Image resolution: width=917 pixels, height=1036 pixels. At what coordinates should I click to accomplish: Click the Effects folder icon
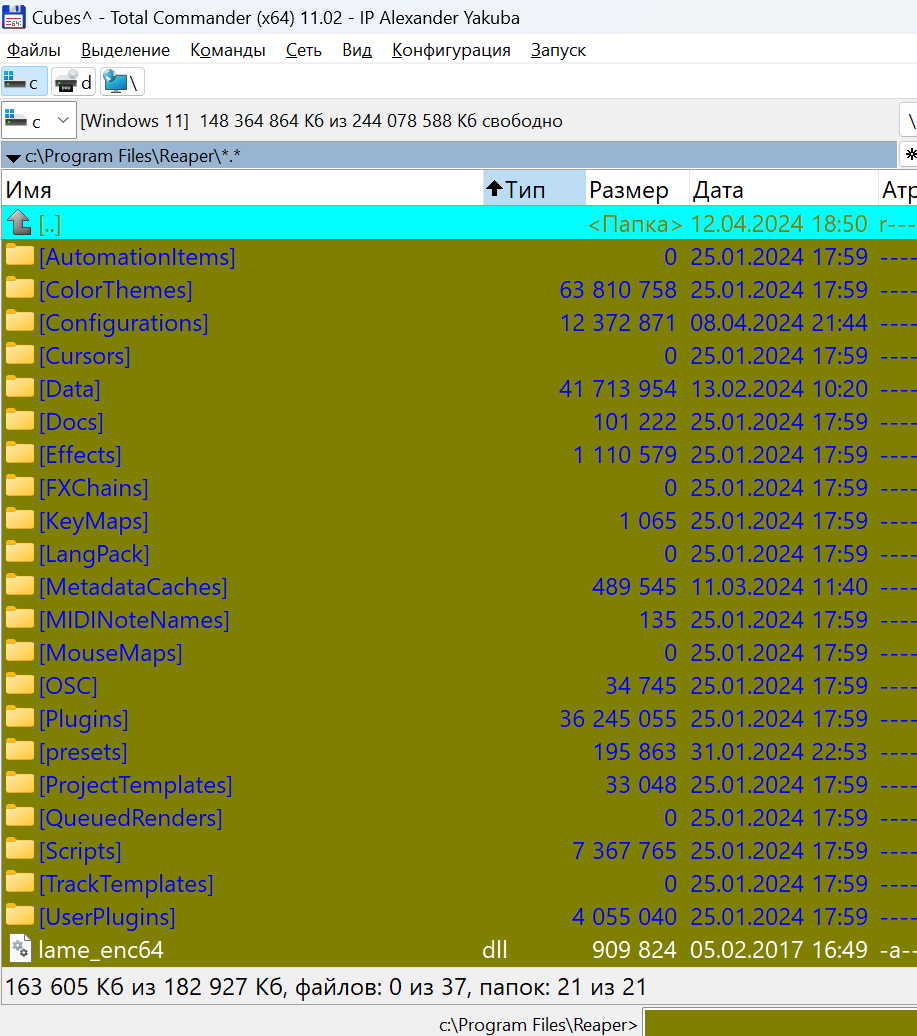click(20, 454)
